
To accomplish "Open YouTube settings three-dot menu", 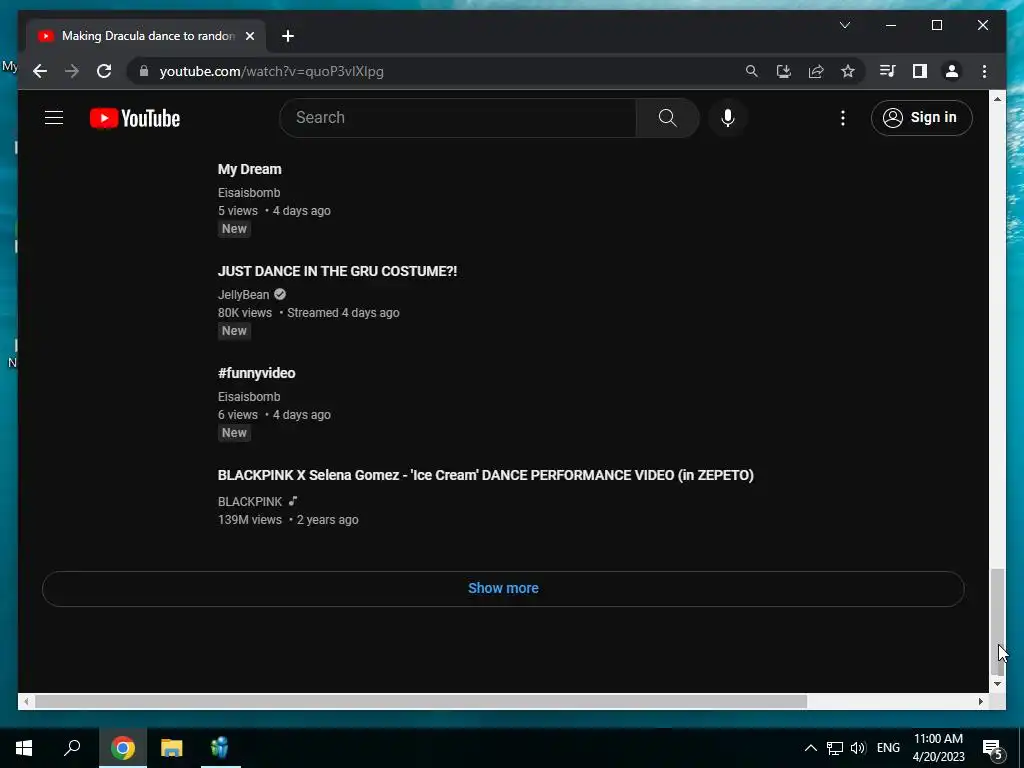I will tap(842, 118).
